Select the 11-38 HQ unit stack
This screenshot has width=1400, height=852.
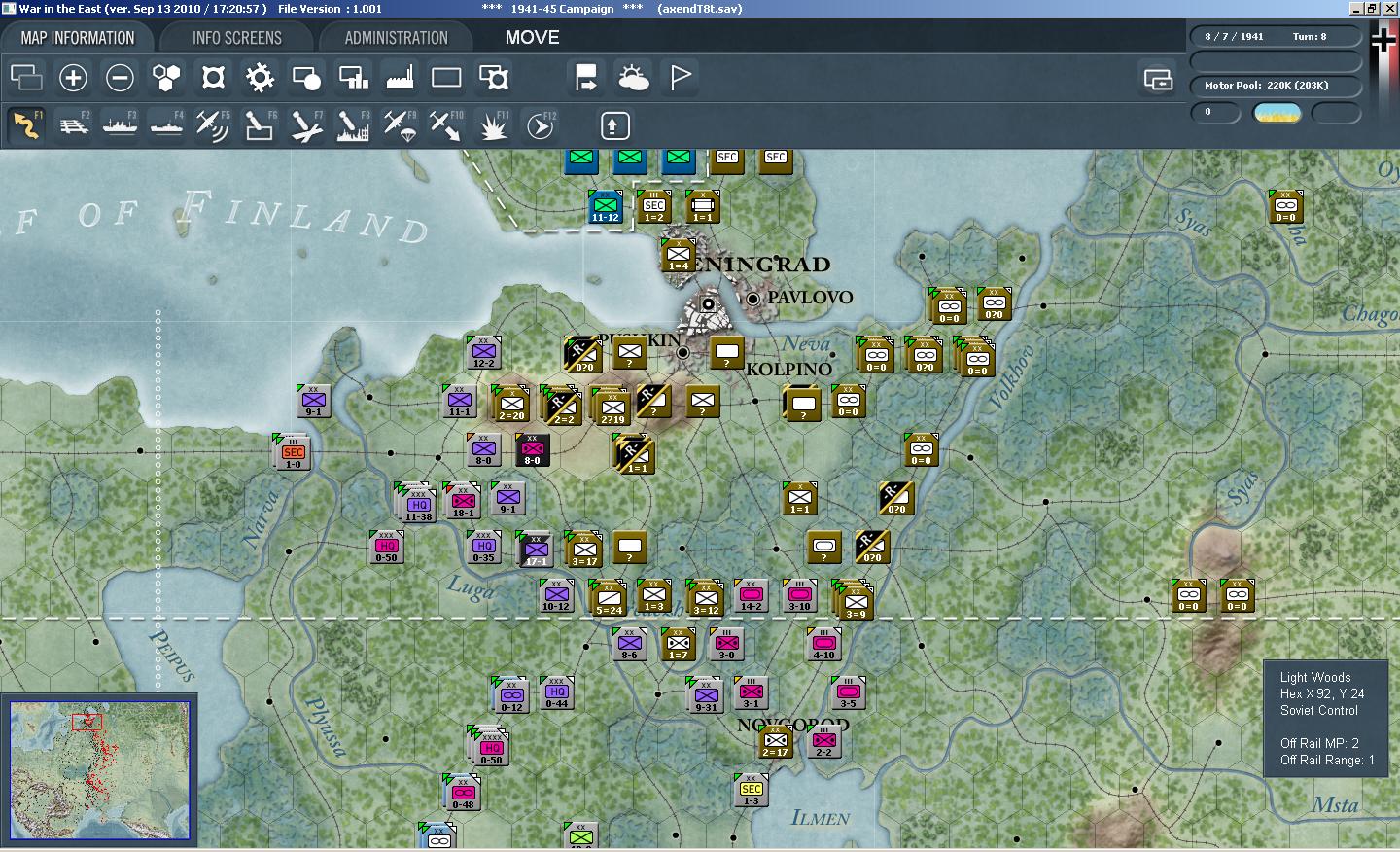pos(417,503)
